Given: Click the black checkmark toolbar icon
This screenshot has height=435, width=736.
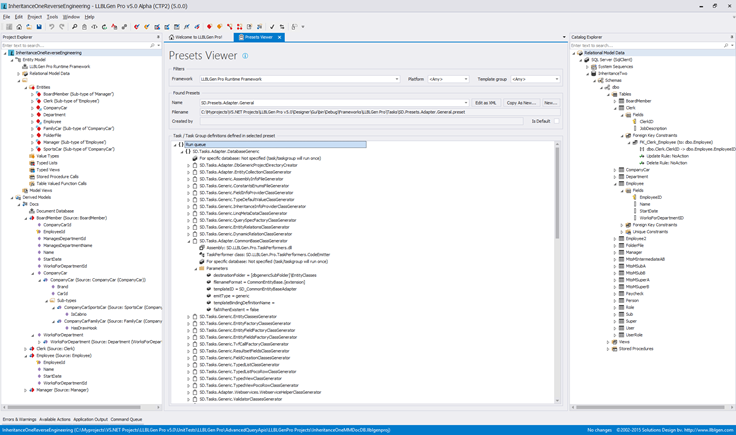Looking at the screenshot, I should click(272, 27).
